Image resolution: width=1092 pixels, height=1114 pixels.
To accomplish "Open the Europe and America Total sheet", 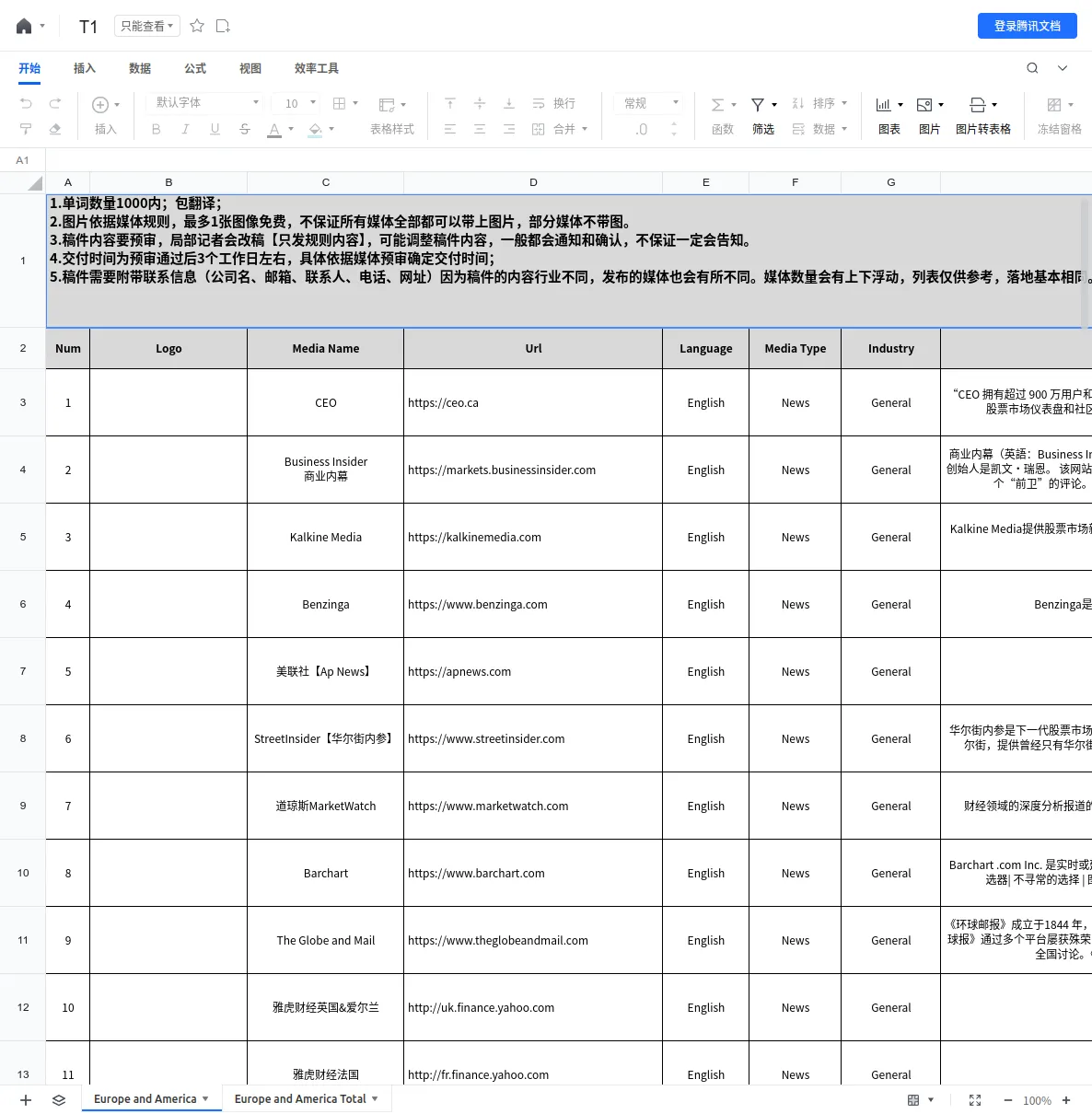I will 307,1099.
